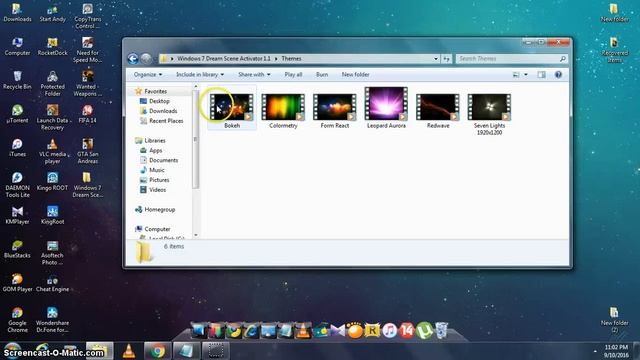This screenshot has height=360, width=640.
Task: Open the Videos library
Action: (x=157, y=190)
